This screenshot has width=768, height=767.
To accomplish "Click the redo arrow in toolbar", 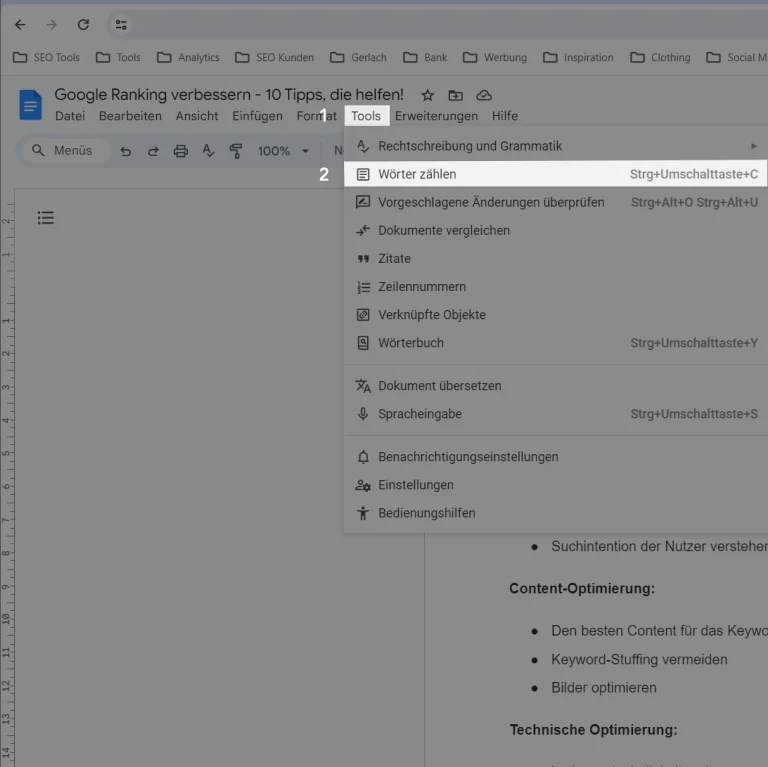I will tap(153, 151).
